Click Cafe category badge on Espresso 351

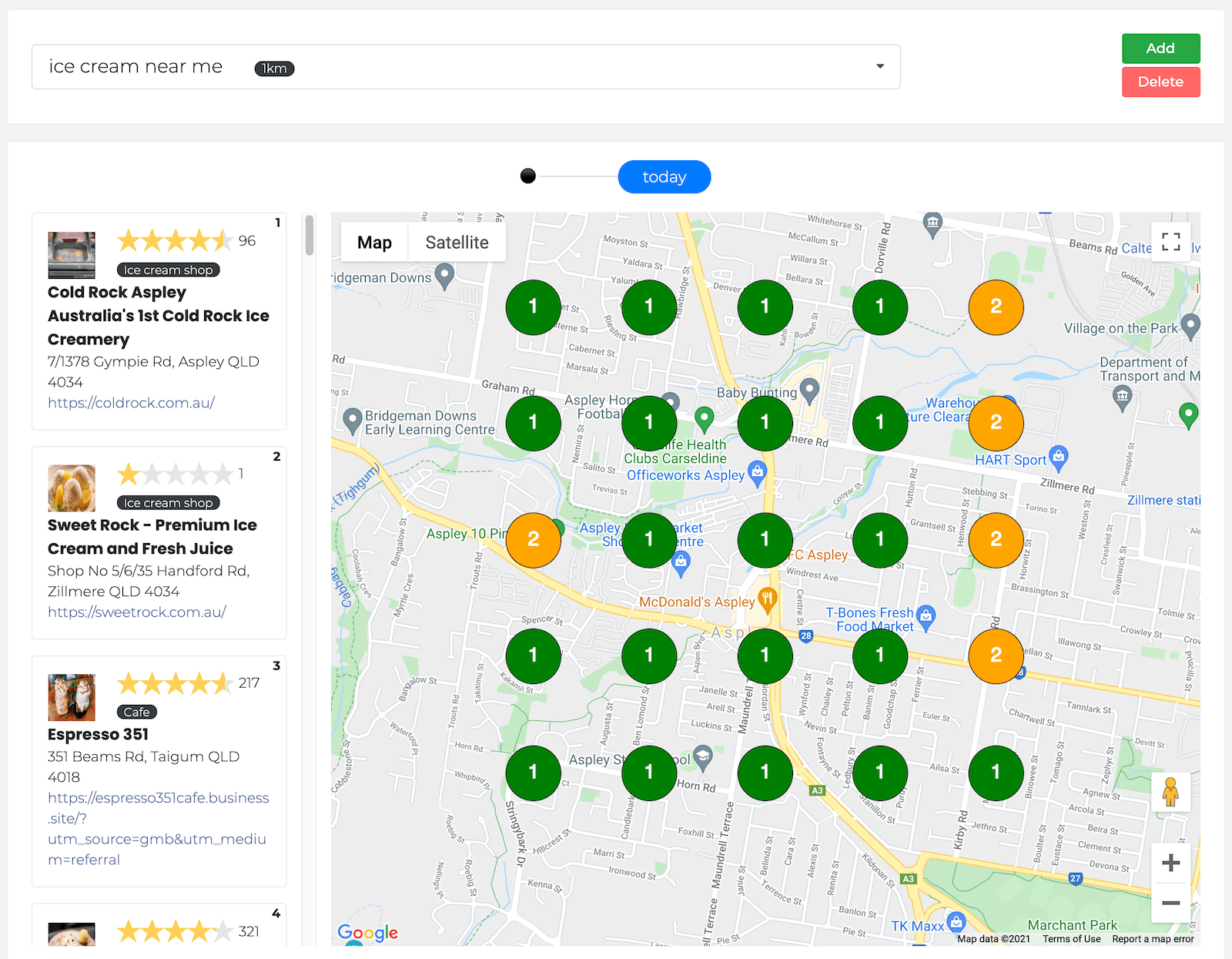[x=137, y=712]
